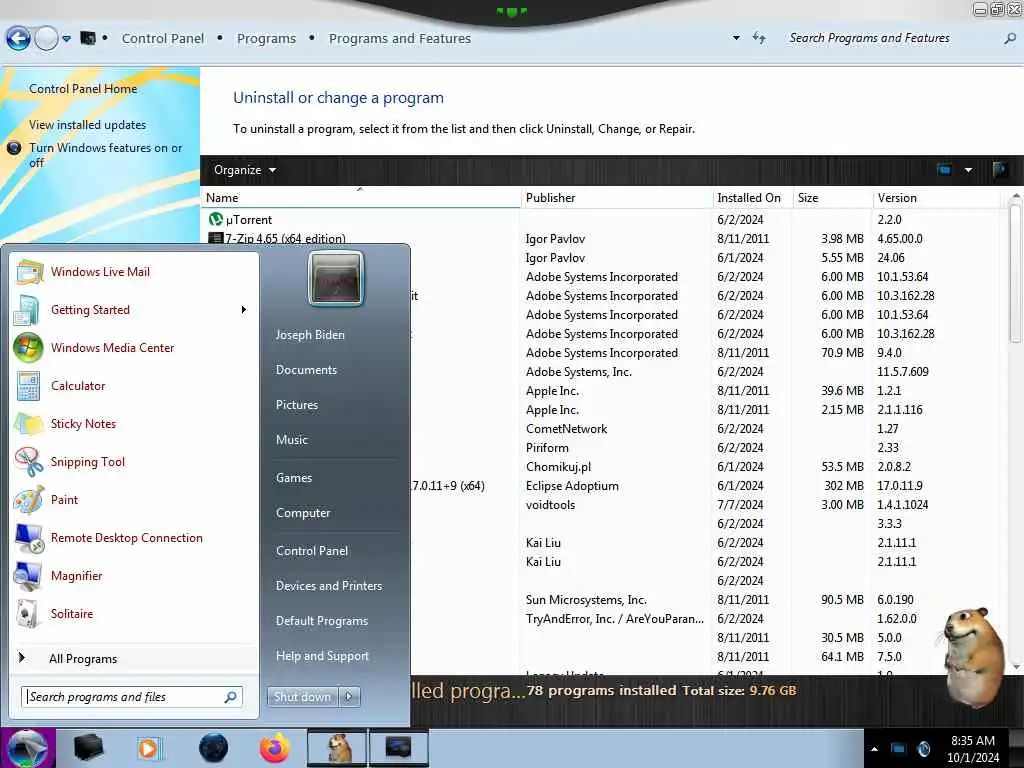Image resolution: width=1024 pixels, height=768 pixels.
Task: Open the Paint palette icon
Action: (28, 500)
